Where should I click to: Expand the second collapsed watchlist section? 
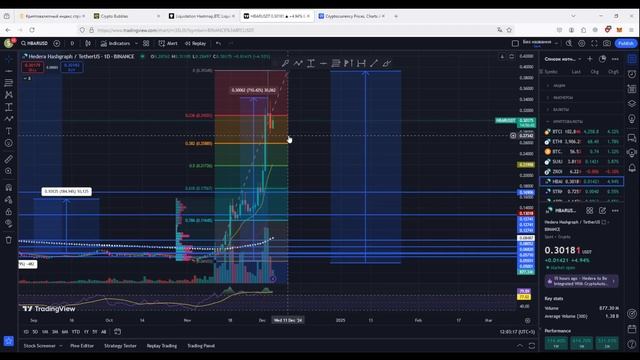[548, 98]
